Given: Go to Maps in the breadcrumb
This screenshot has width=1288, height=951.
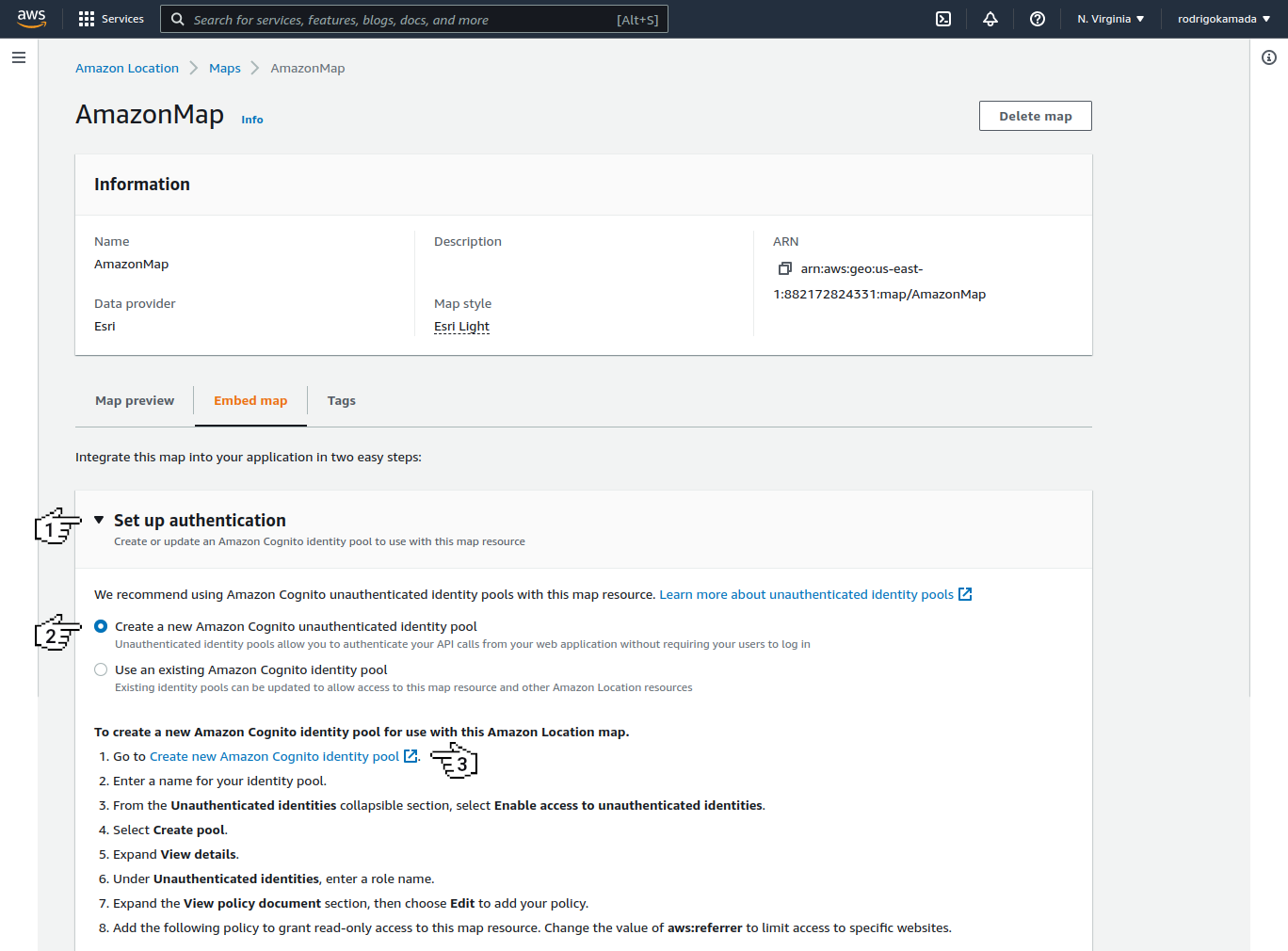Looking at the screenshot, I should (225, 68).
